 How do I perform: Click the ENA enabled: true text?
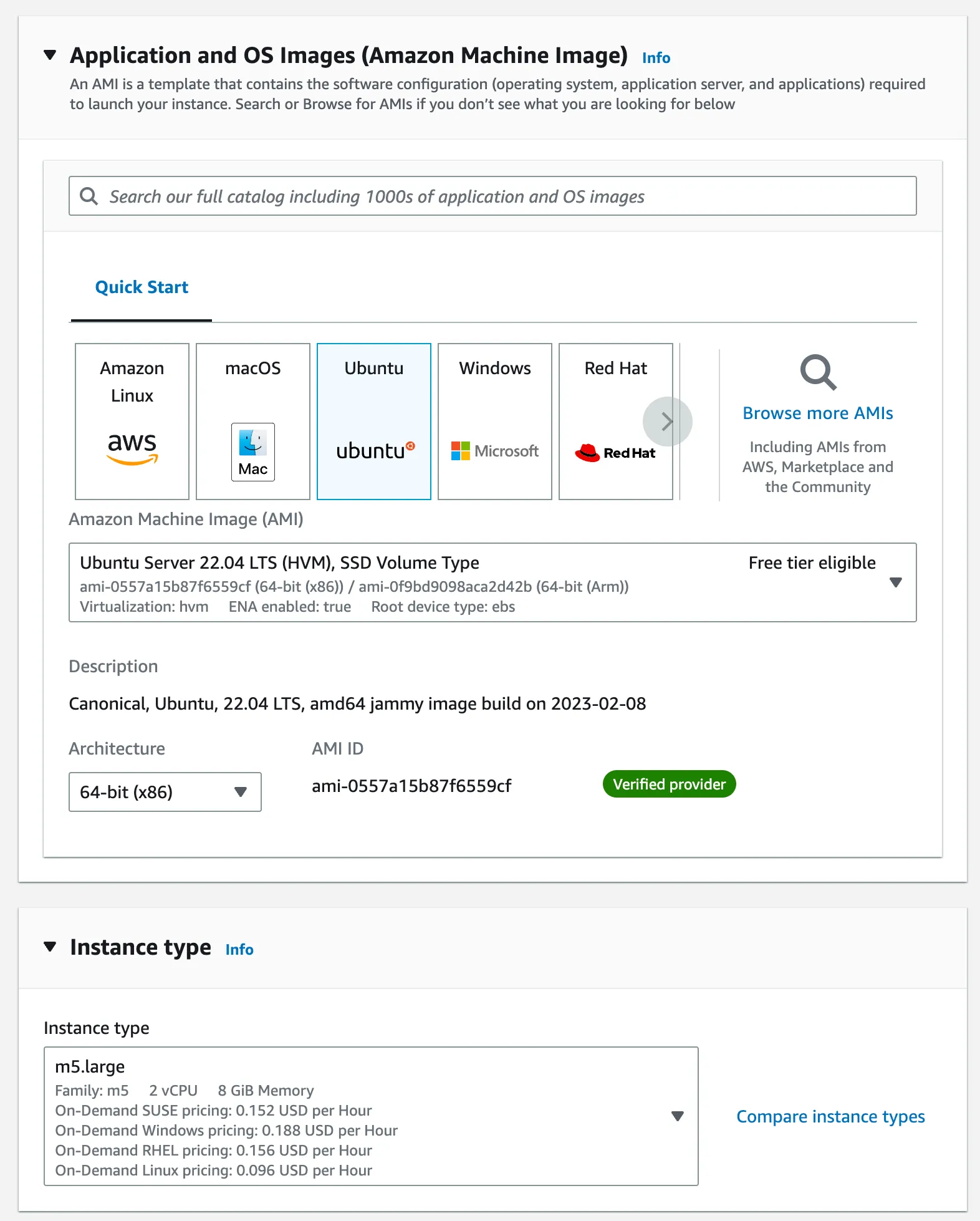tap(290, 607)
